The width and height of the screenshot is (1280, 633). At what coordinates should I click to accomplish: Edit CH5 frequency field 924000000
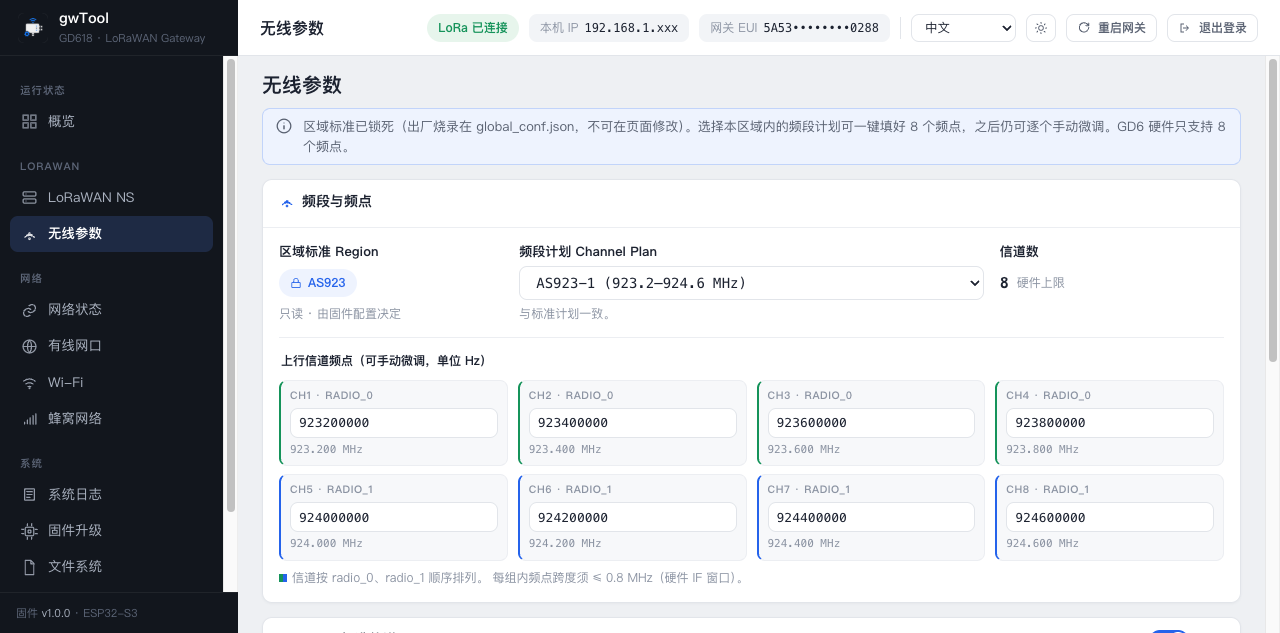(394, 517)
